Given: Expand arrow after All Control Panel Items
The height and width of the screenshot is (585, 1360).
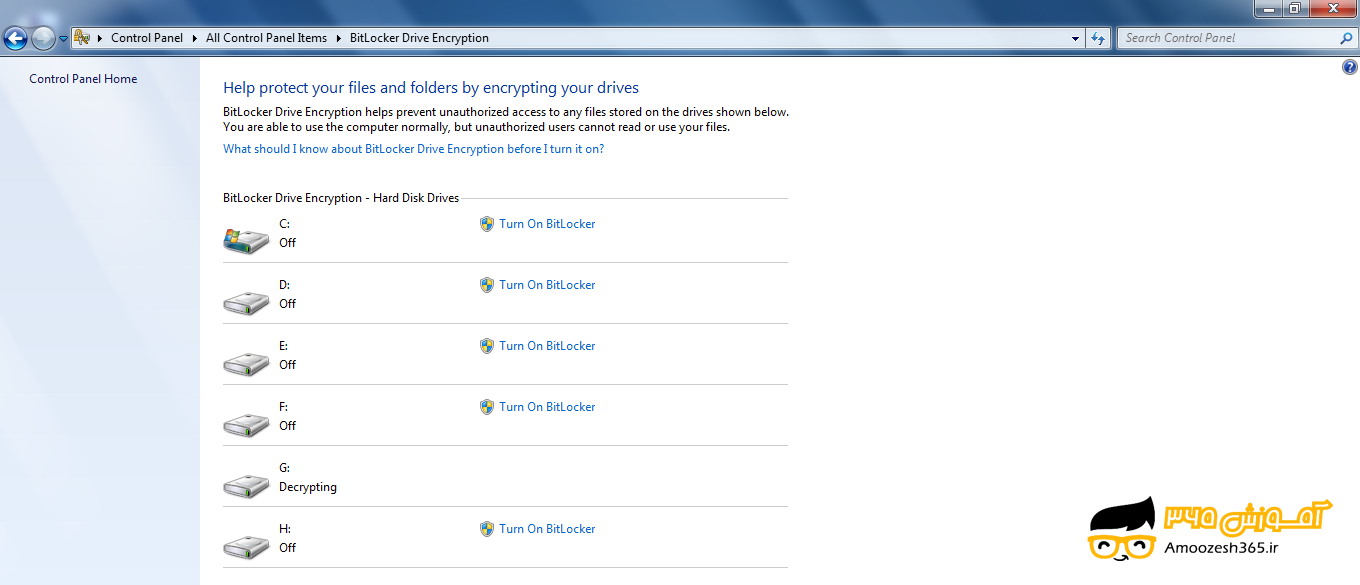Looking at the screenshot, I should coord(339,38).
